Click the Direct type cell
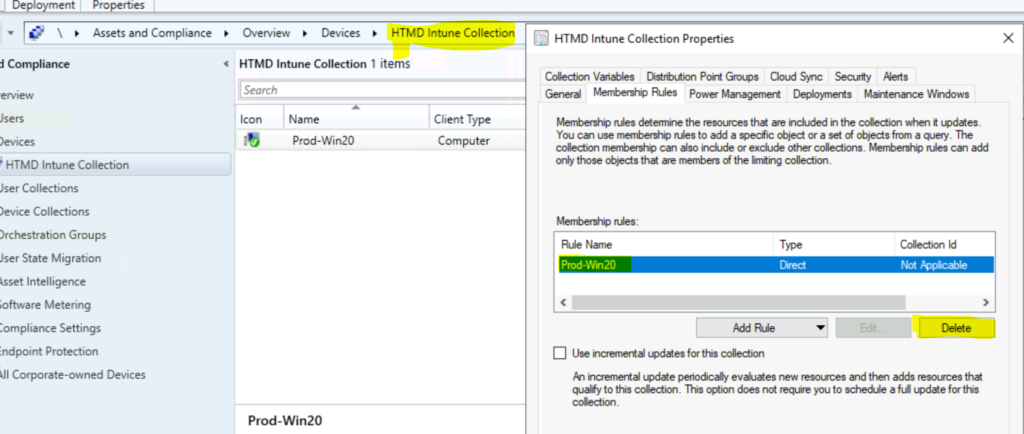 [793, 265]
